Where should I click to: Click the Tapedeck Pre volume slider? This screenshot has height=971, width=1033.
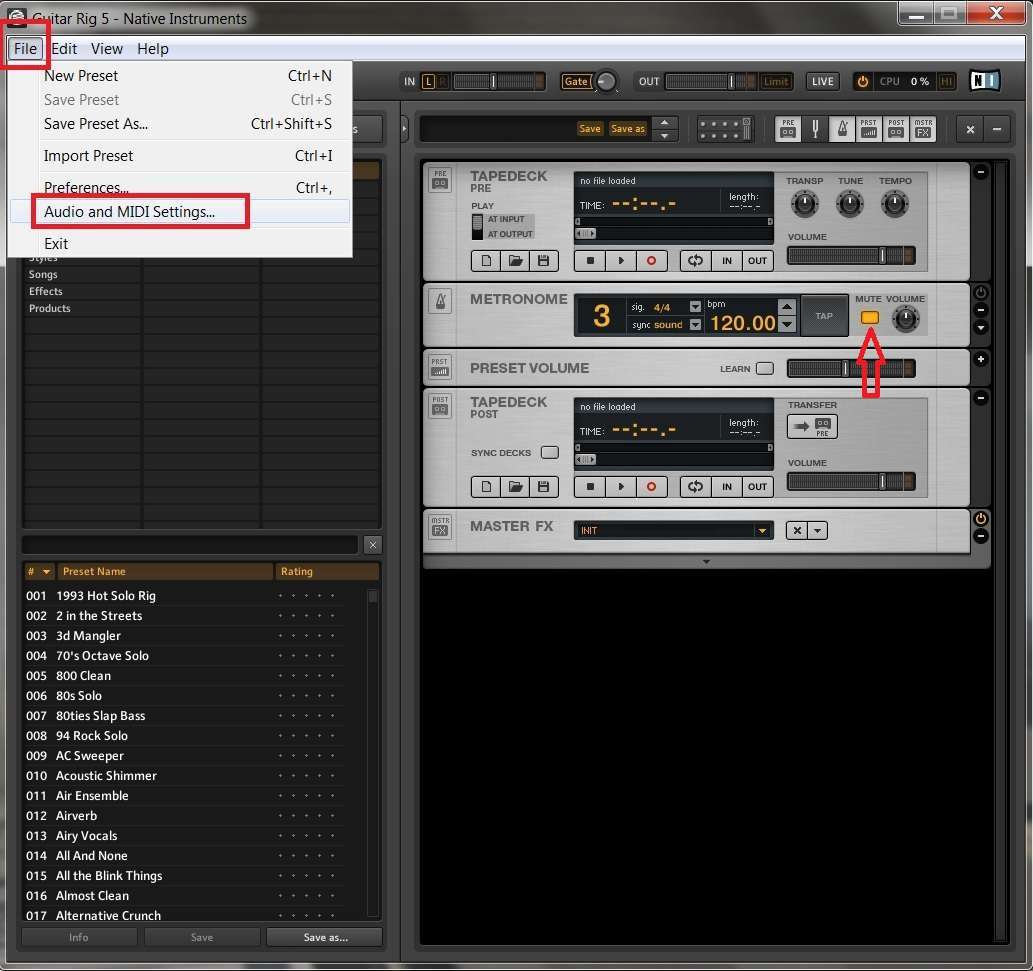(x=851, y=256)
